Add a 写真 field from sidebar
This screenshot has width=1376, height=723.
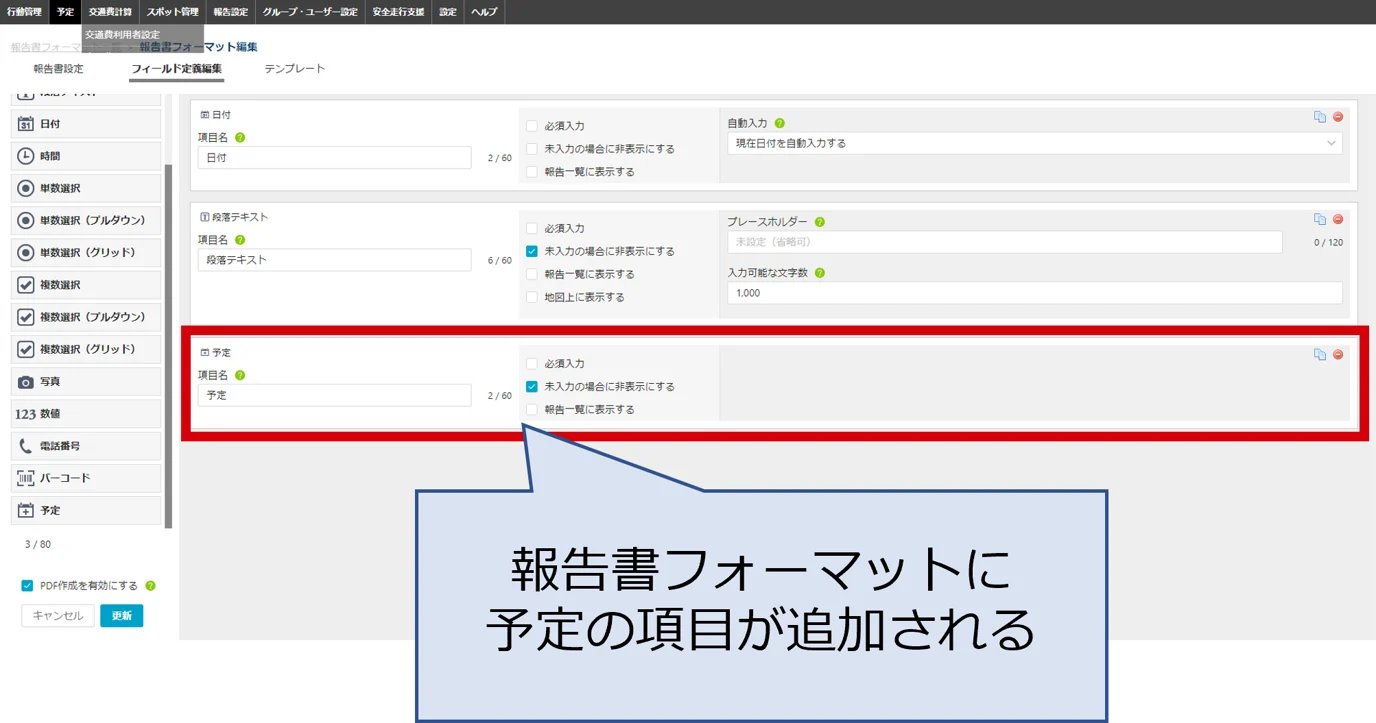coord(86,381)
